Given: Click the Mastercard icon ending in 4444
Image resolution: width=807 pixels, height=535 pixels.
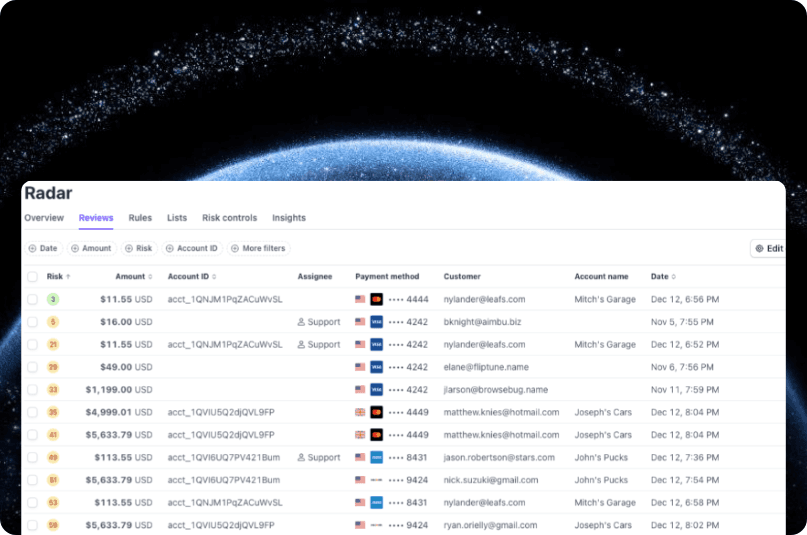Looking at the screenshot, I should (376, 299).
